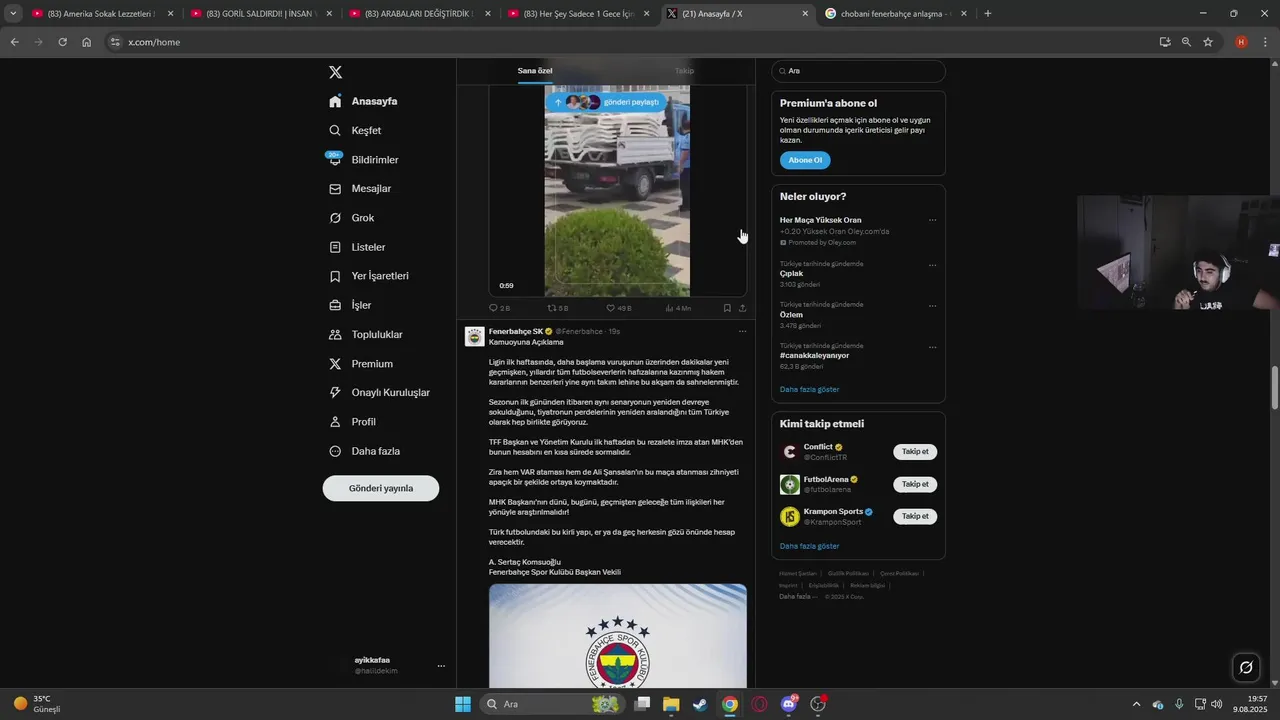Image resolution: width=1280 pixels, height=720 pixels.
Task: Switch to Sana özel tab
Action: tap(535, 71)
